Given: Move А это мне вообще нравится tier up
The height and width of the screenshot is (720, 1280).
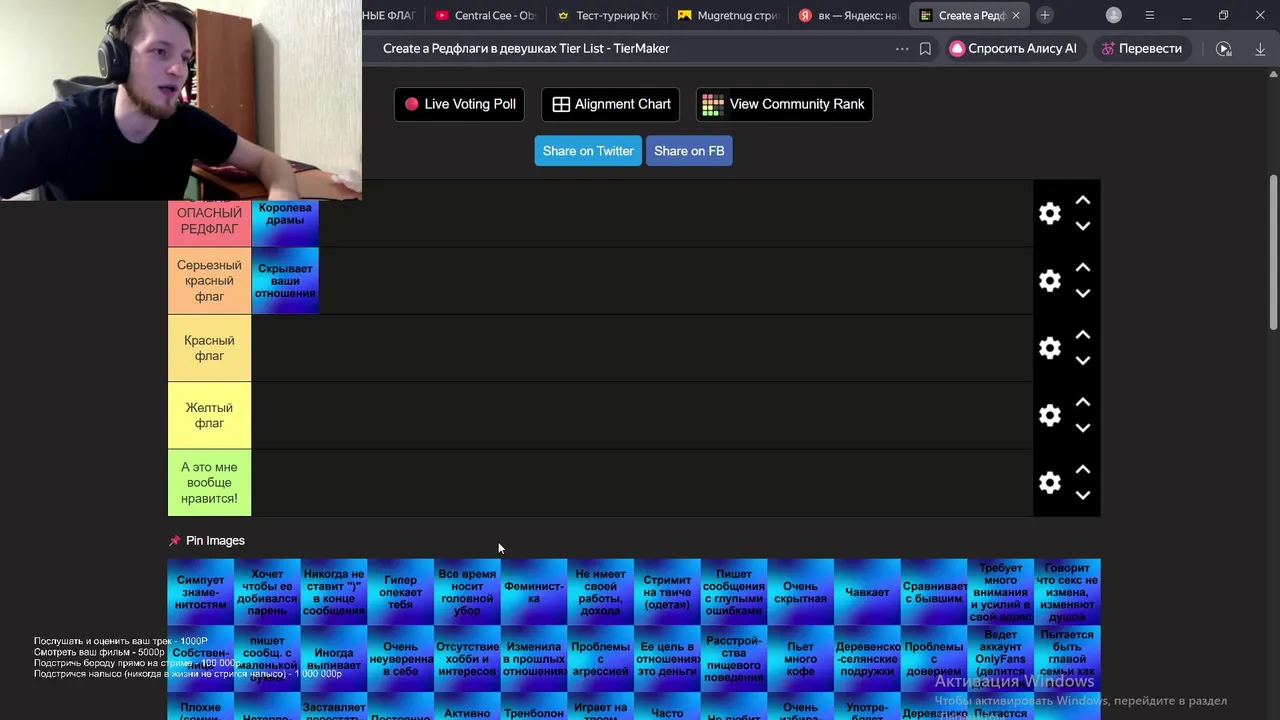Looking at the screenshot, I should (x=1083, y=470).
